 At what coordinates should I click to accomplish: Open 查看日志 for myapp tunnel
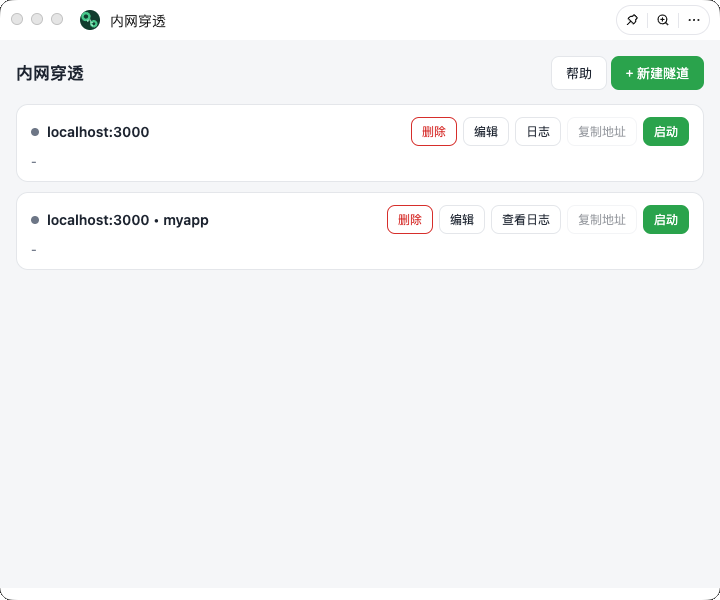(x=526, y=219)
